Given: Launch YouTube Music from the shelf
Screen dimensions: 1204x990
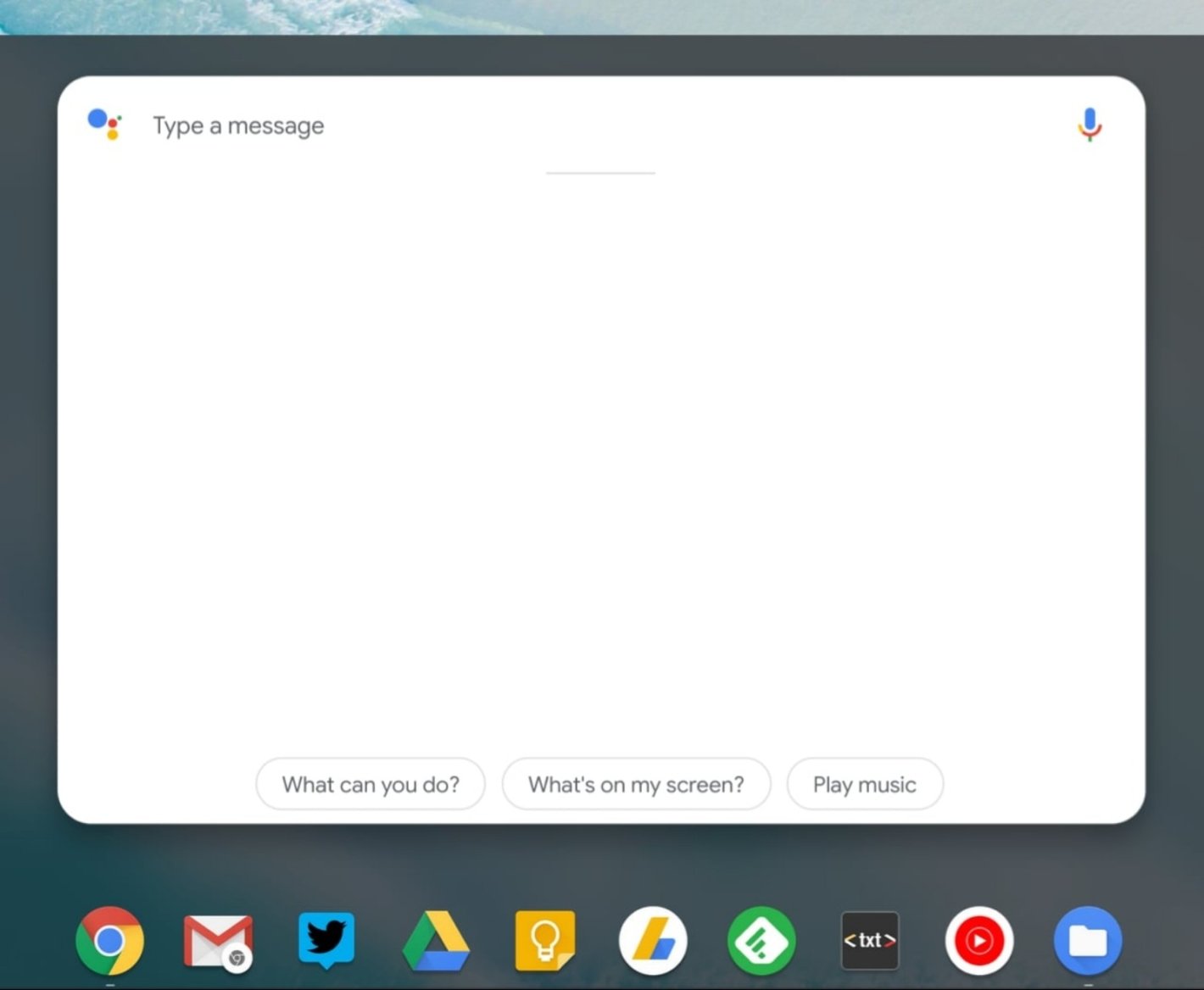Looking at the screenshot, I should tap(979, 941).
